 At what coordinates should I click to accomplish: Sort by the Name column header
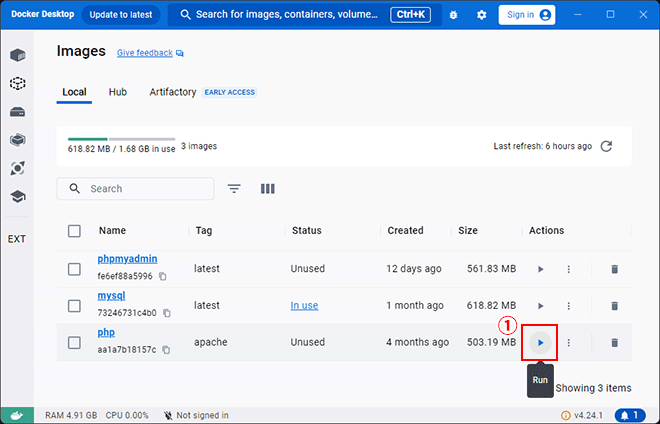pos(112,231)
